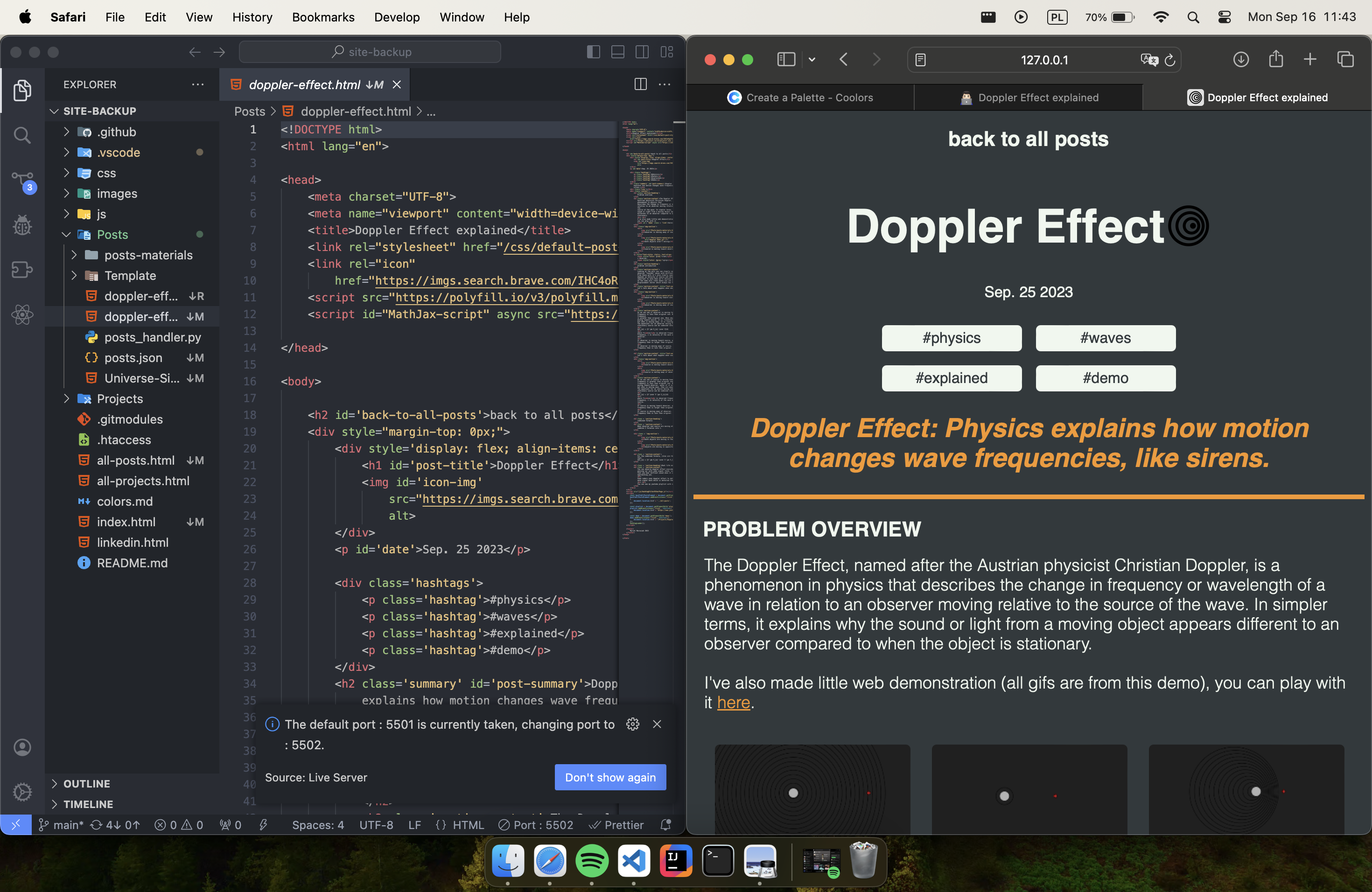Open Safari tab group dropdown arrow
This screenshot has width=1372, height=892.
[x=812, y=59]
